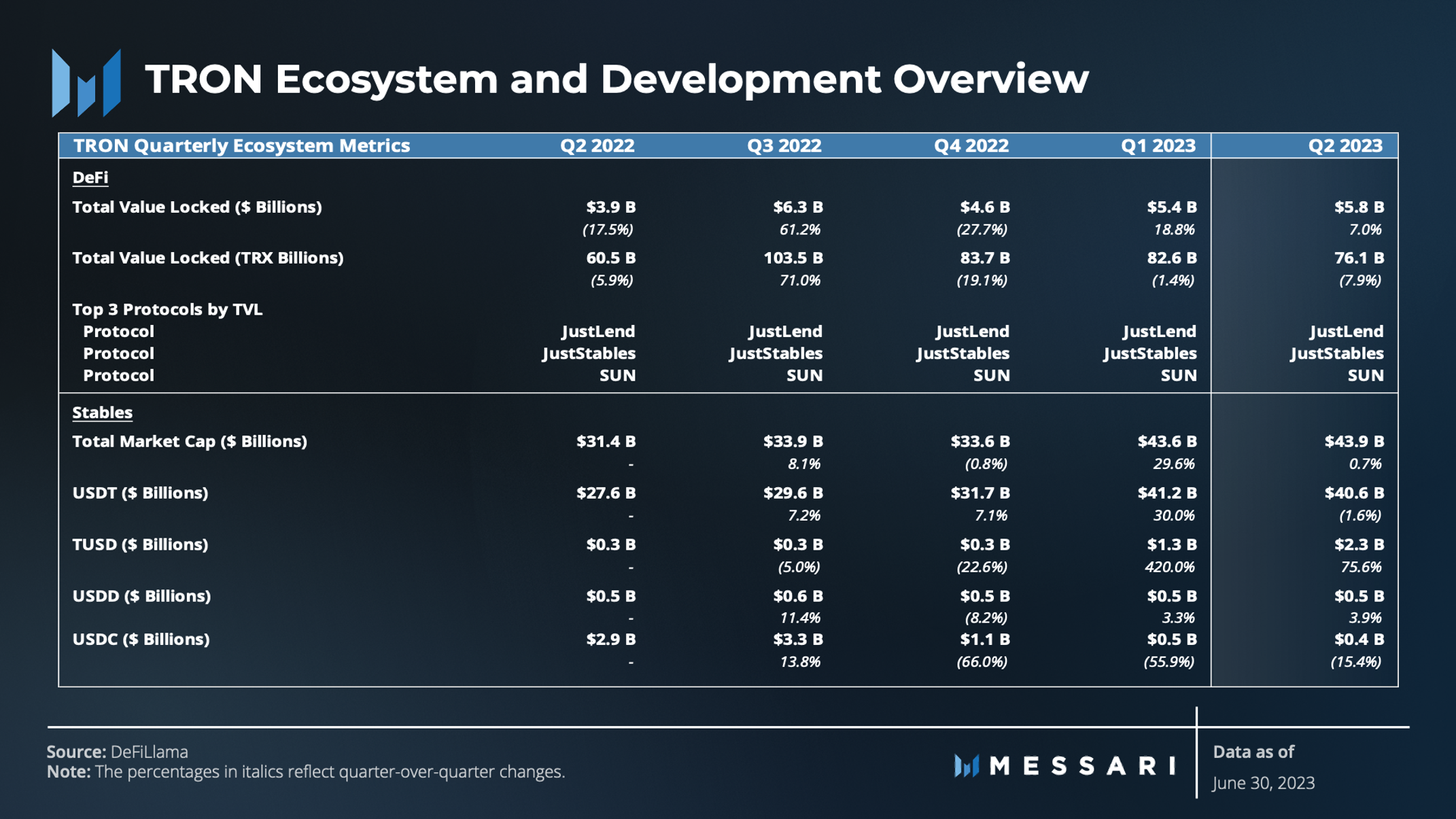
Task: Click the Total Value Locked ($ Billions) row label
Action: point(197,207)
